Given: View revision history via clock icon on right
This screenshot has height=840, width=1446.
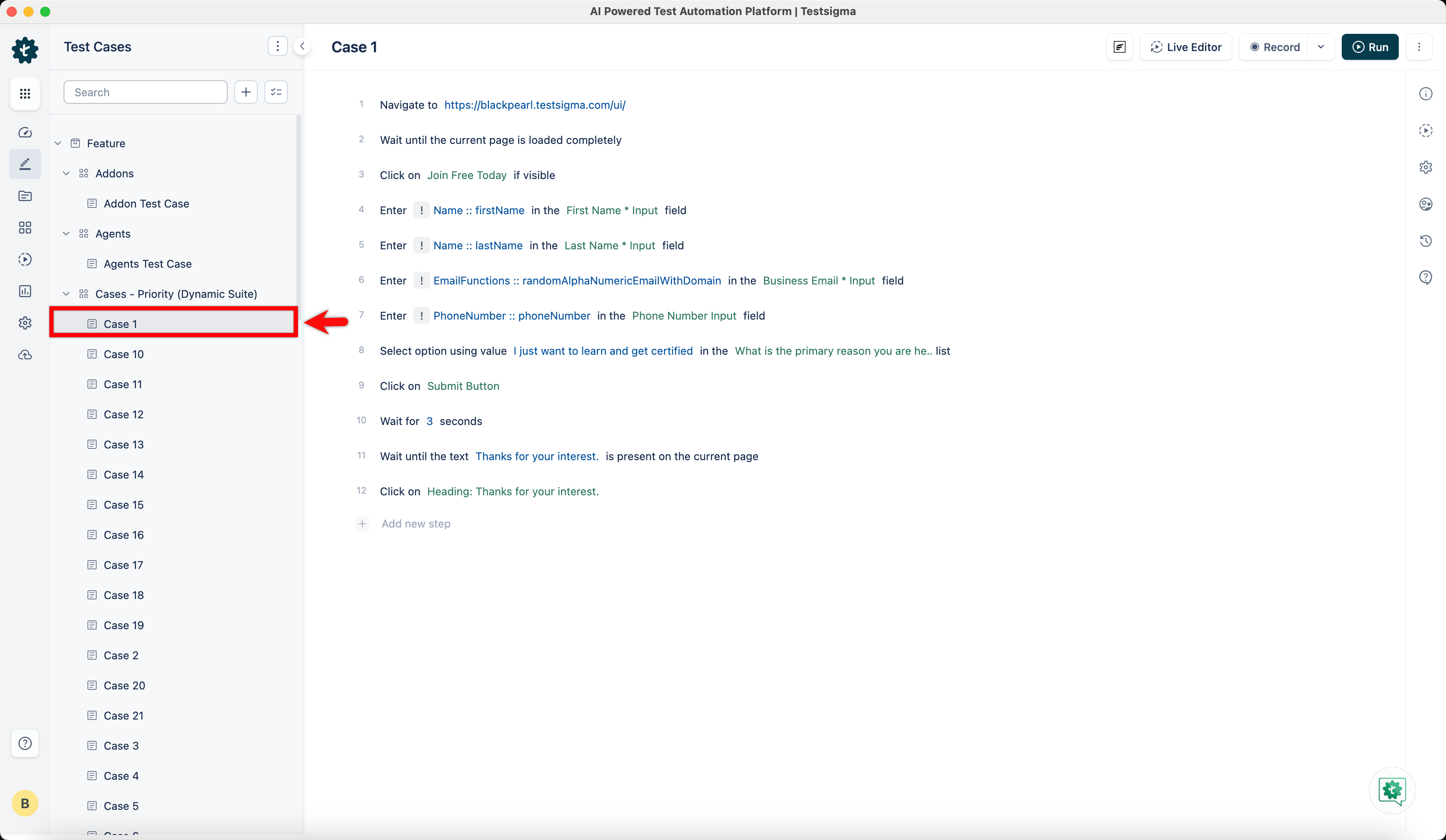Looking at the screenshot, I should point(1426,241).
